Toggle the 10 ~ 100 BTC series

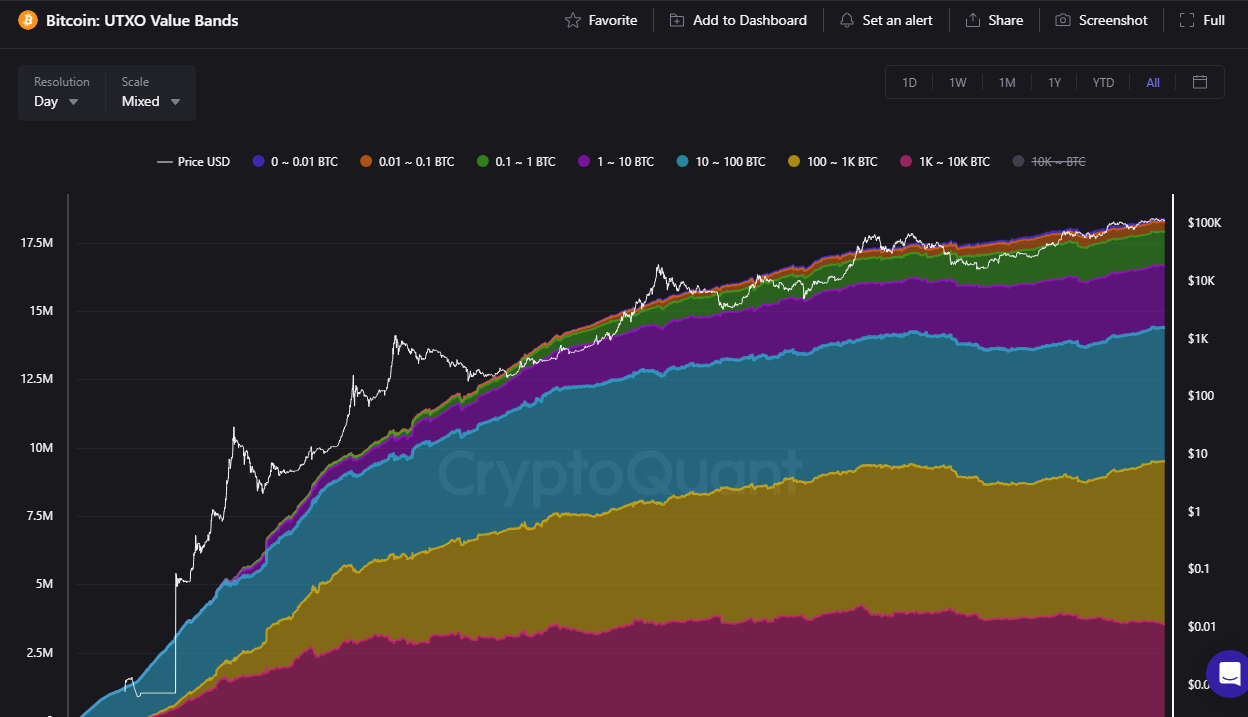(721, 161)
